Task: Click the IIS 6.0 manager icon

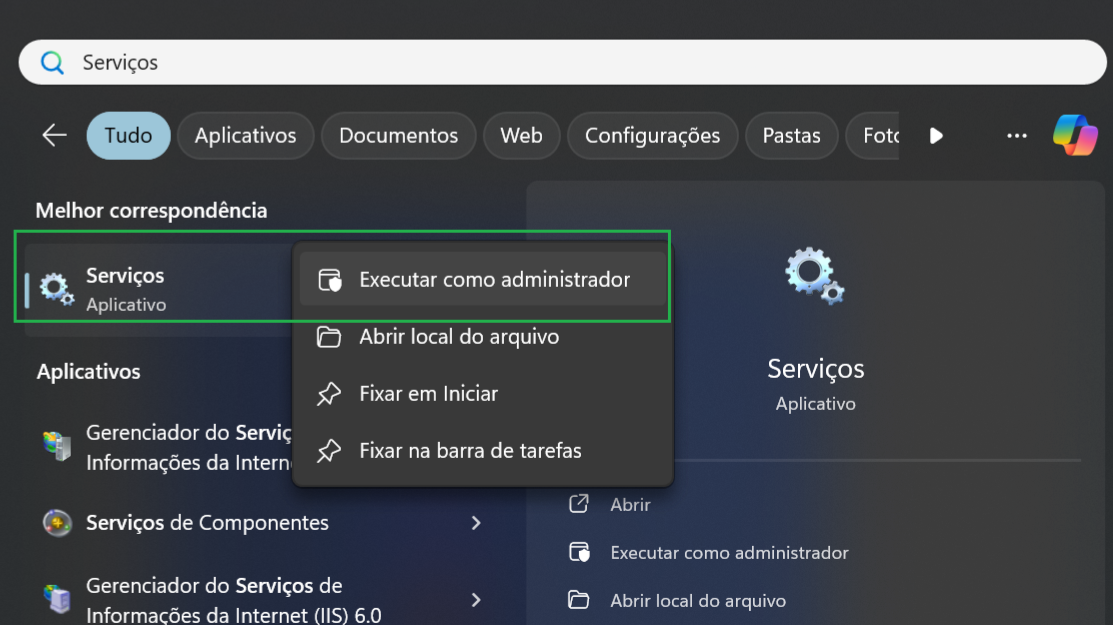Action: tap(57, 599)
